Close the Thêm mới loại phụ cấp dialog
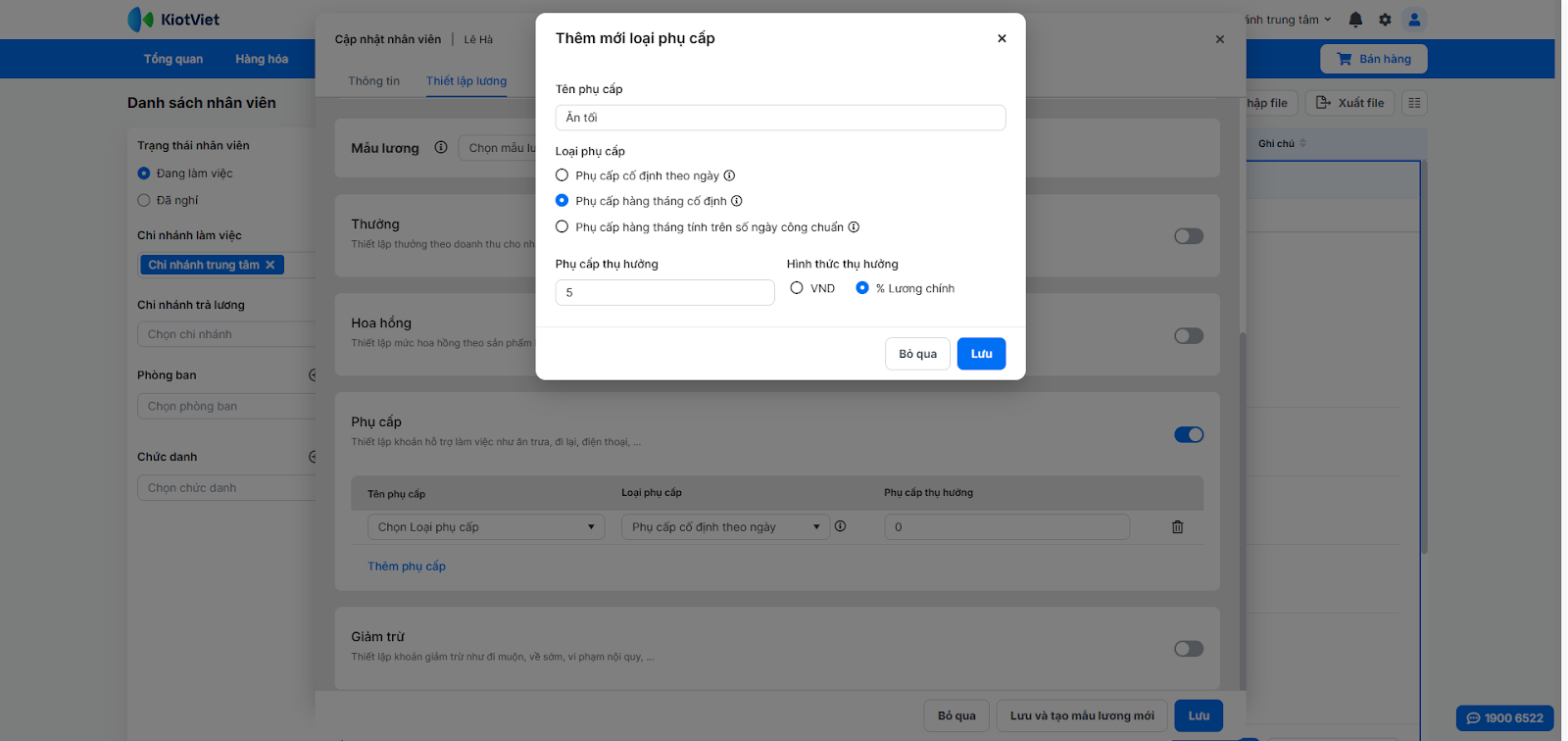This screenshot has height=741, width=1568. pos(1002,38)
